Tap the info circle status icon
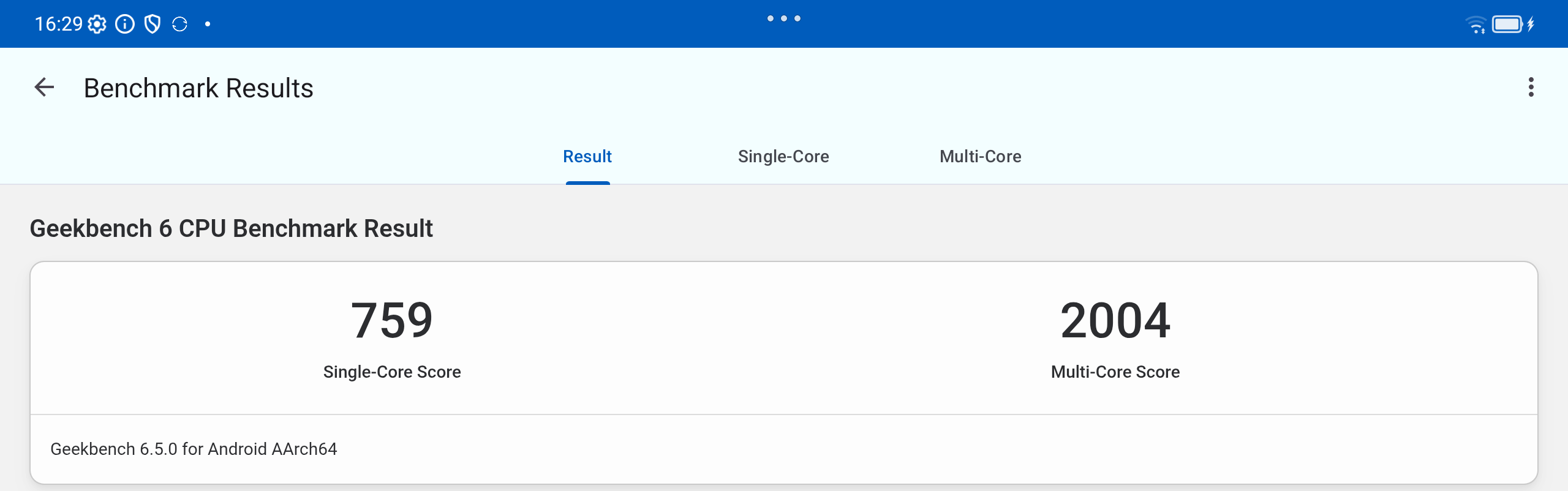The width and height of the screenshot is (1568, 491). click(125, 24)
